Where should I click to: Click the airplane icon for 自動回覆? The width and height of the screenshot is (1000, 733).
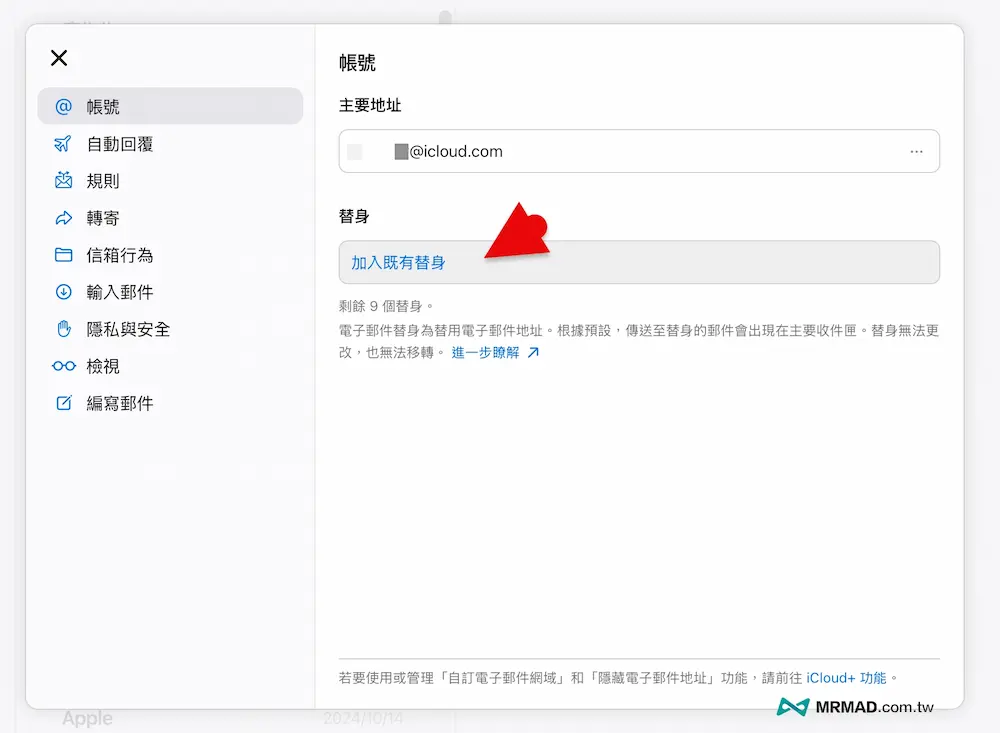coord(63,144)
